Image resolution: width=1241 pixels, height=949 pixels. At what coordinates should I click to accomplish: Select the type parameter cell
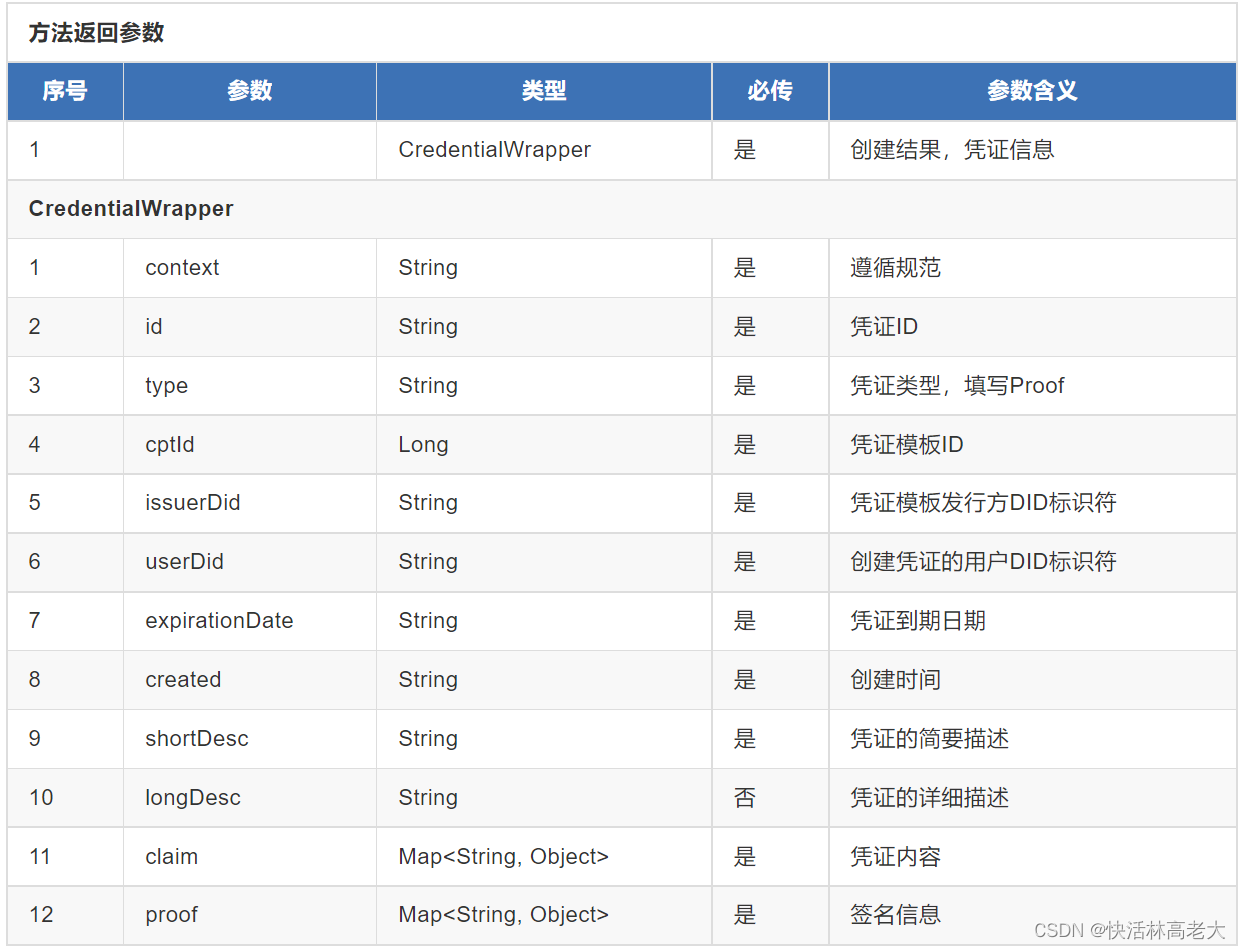tap(165, 385)
